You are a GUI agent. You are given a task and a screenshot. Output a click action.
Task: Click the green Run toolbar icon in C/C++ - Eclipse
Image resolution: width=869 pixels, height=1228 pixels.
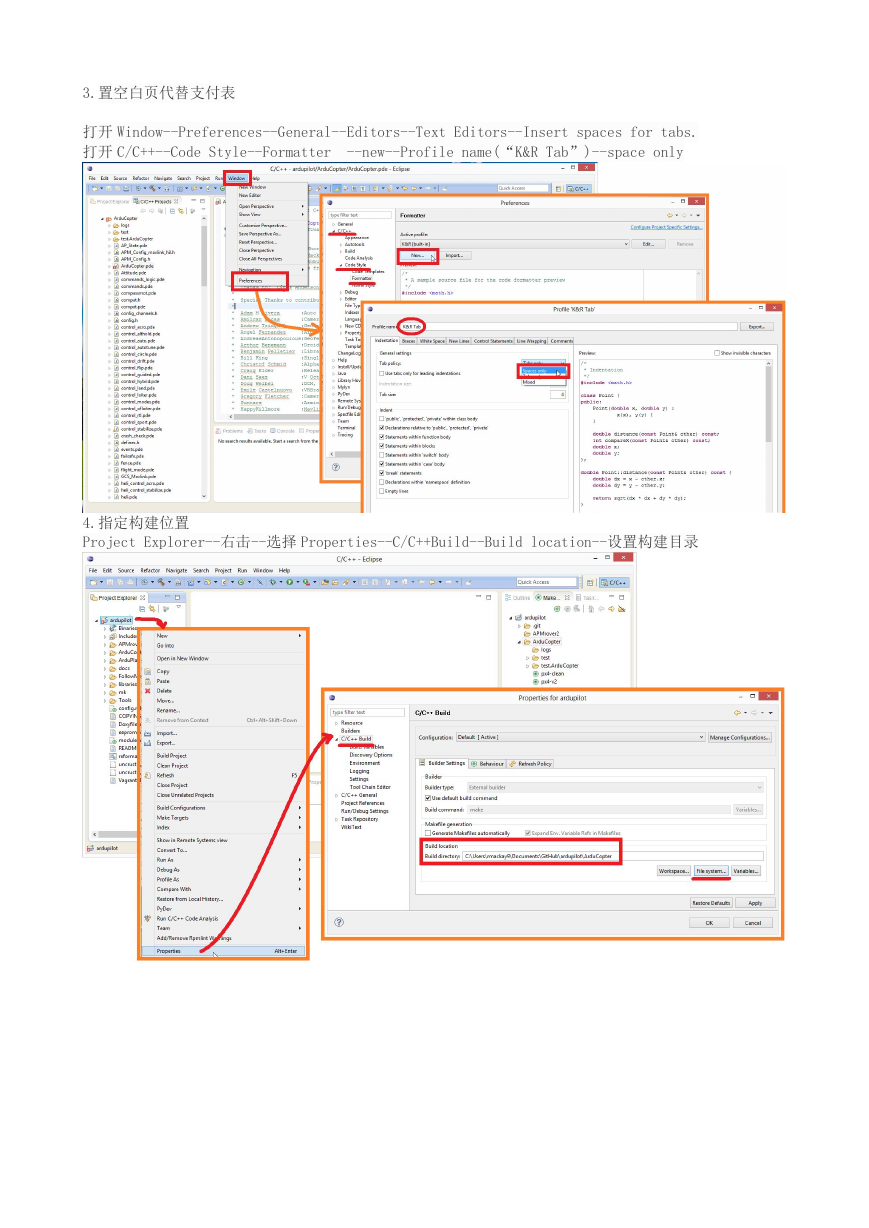(291, 581)
